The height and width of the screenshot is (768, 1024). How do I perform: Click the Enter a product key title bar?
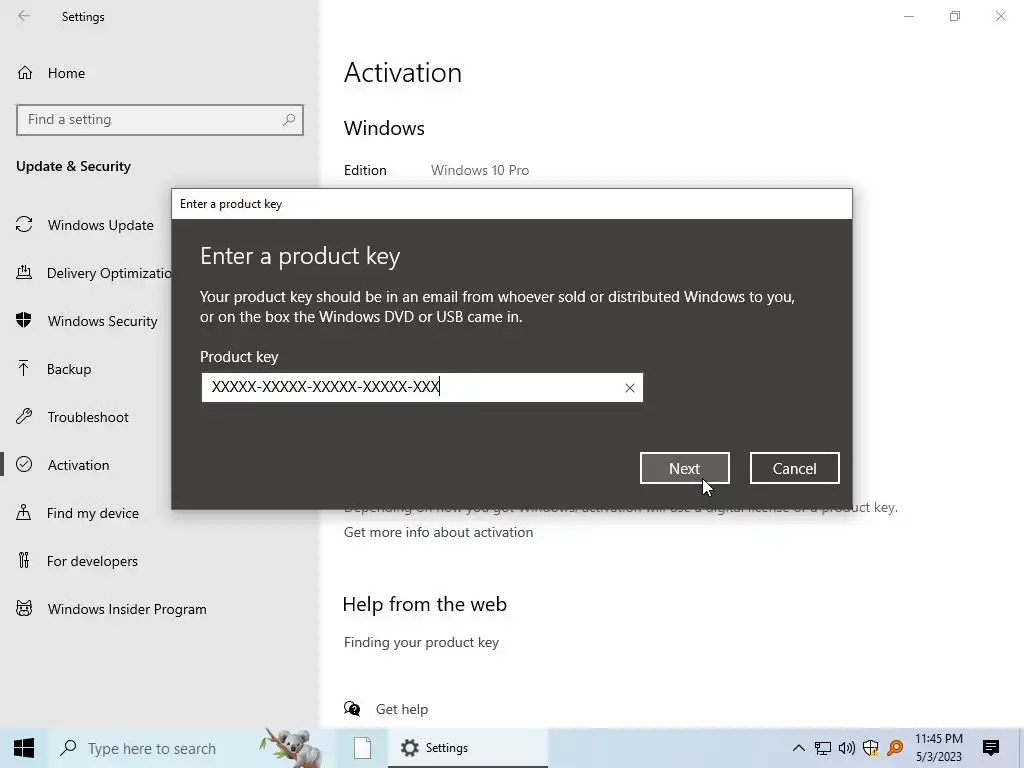[x=512, y=204]
